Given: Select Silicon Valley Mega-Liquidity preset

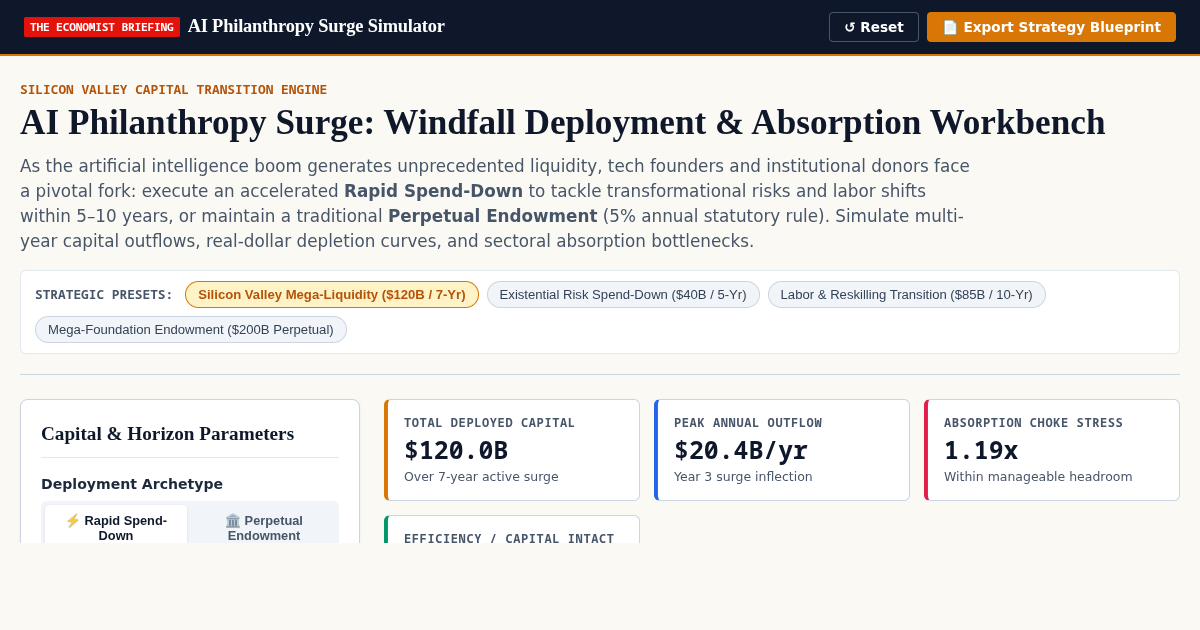Looking at the screenshot, I should click(x=332, y=294).
